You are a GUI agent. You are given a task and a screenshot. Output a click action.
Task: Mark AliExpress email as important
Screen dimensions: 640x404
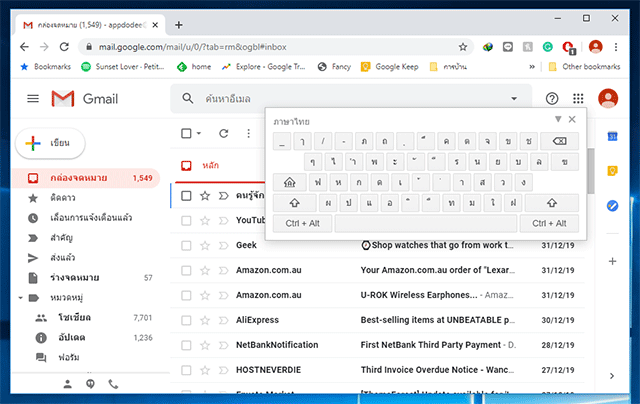pyautogui.click(x=223, y=320)
